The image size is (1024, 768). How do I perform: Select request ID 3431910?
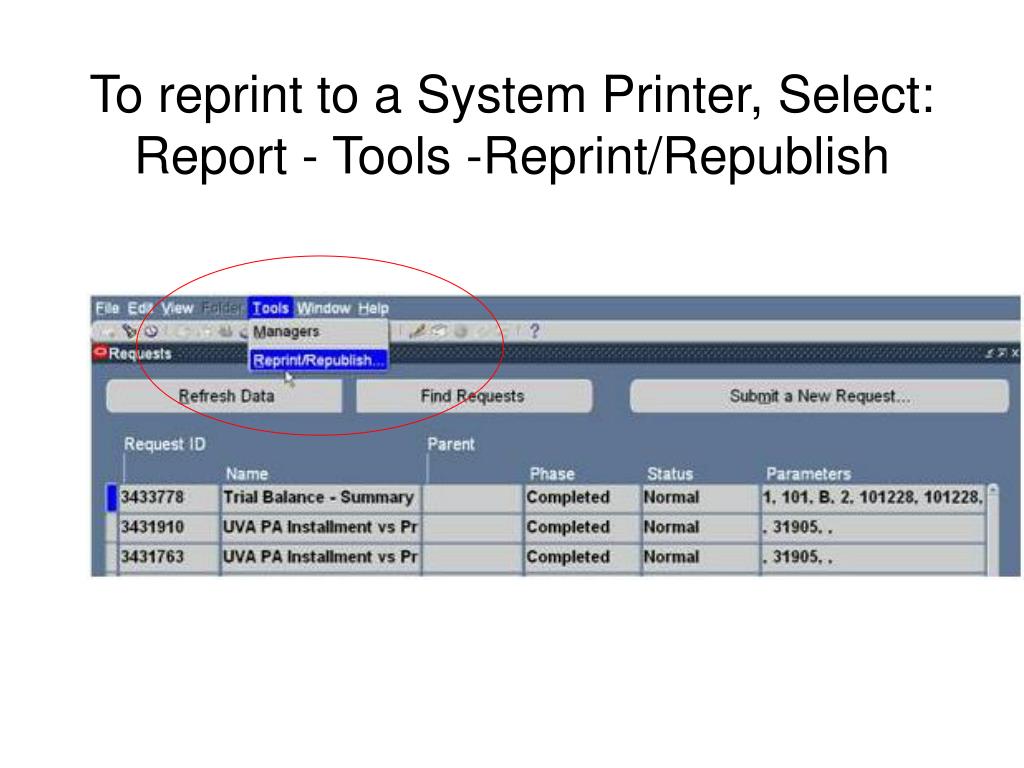tap(168, 527)
